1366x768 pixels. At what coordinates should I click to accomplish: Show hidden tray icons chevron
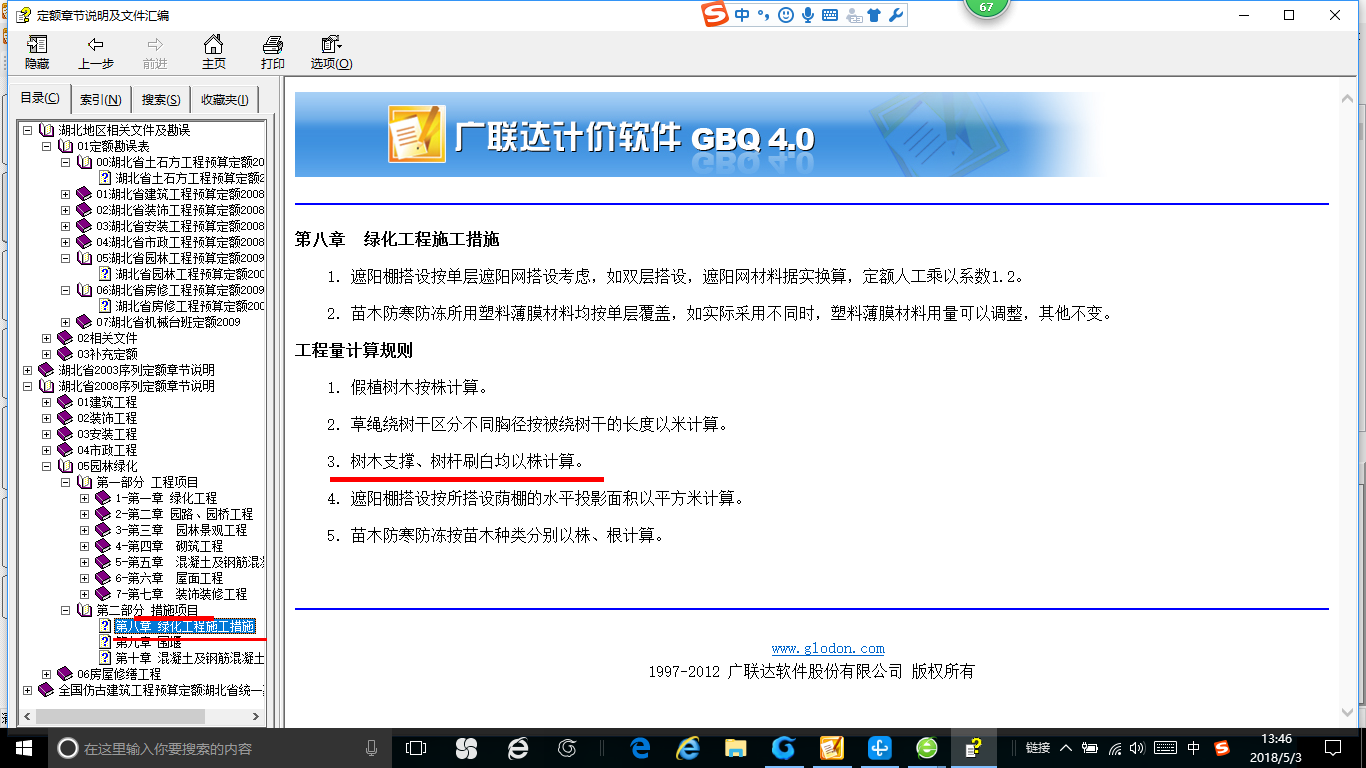click(x=1066, y=748)
